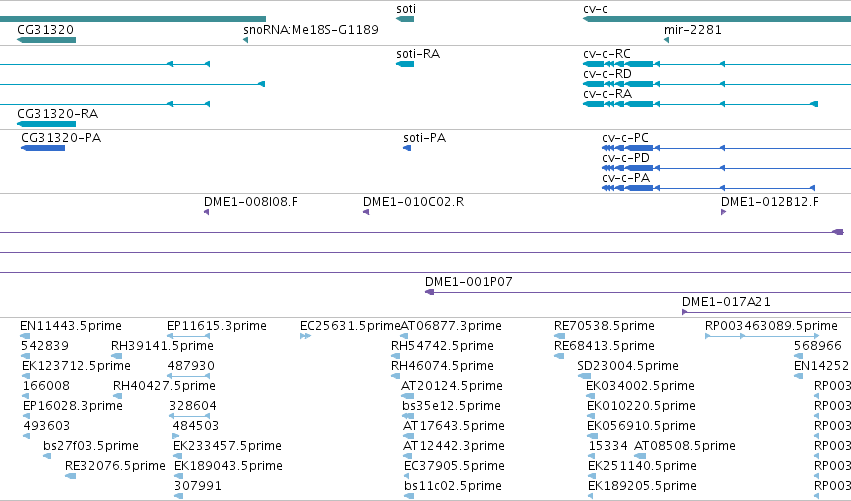Select the DME1-017A21 clone feature
Screen dimensions: 851x501
click(x=766, y=312)
